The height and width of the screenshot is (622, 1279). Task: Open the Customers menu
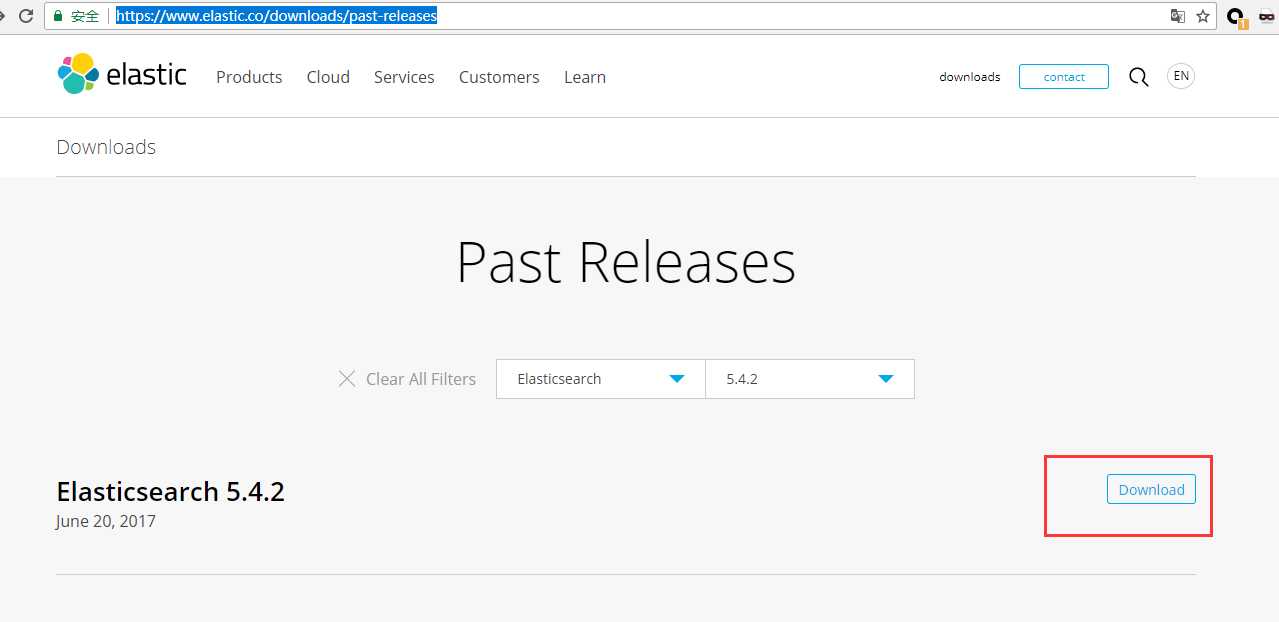(499, 77)
